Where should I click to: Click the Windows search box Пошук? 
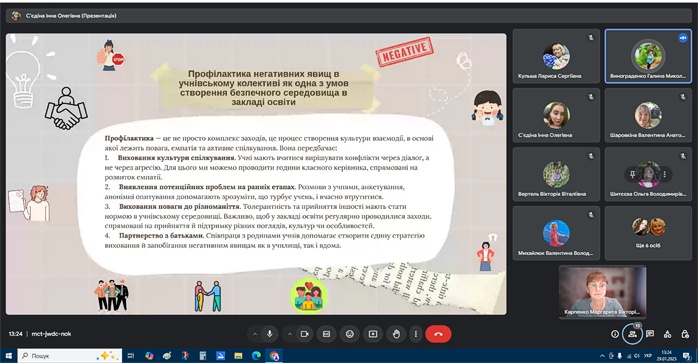coord(69,355)
